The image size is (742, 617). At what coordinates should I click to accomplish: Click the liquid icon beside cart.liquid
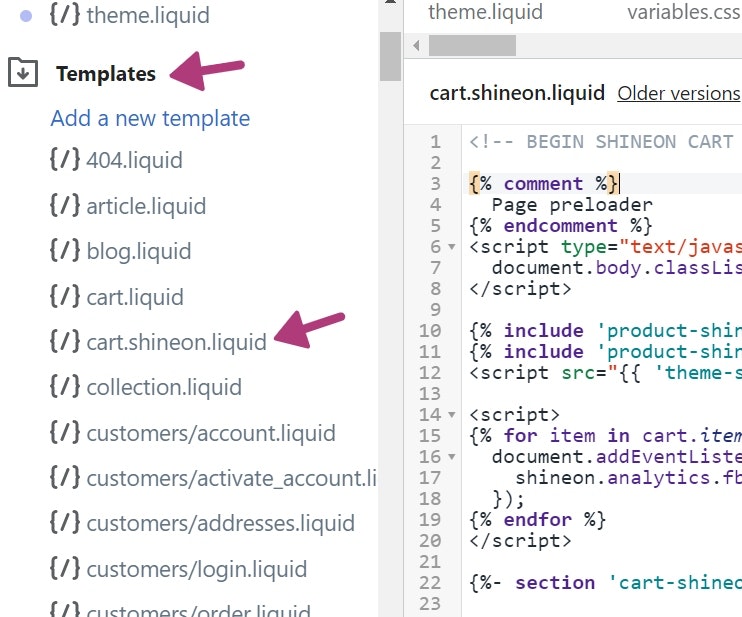click(64, 297)
